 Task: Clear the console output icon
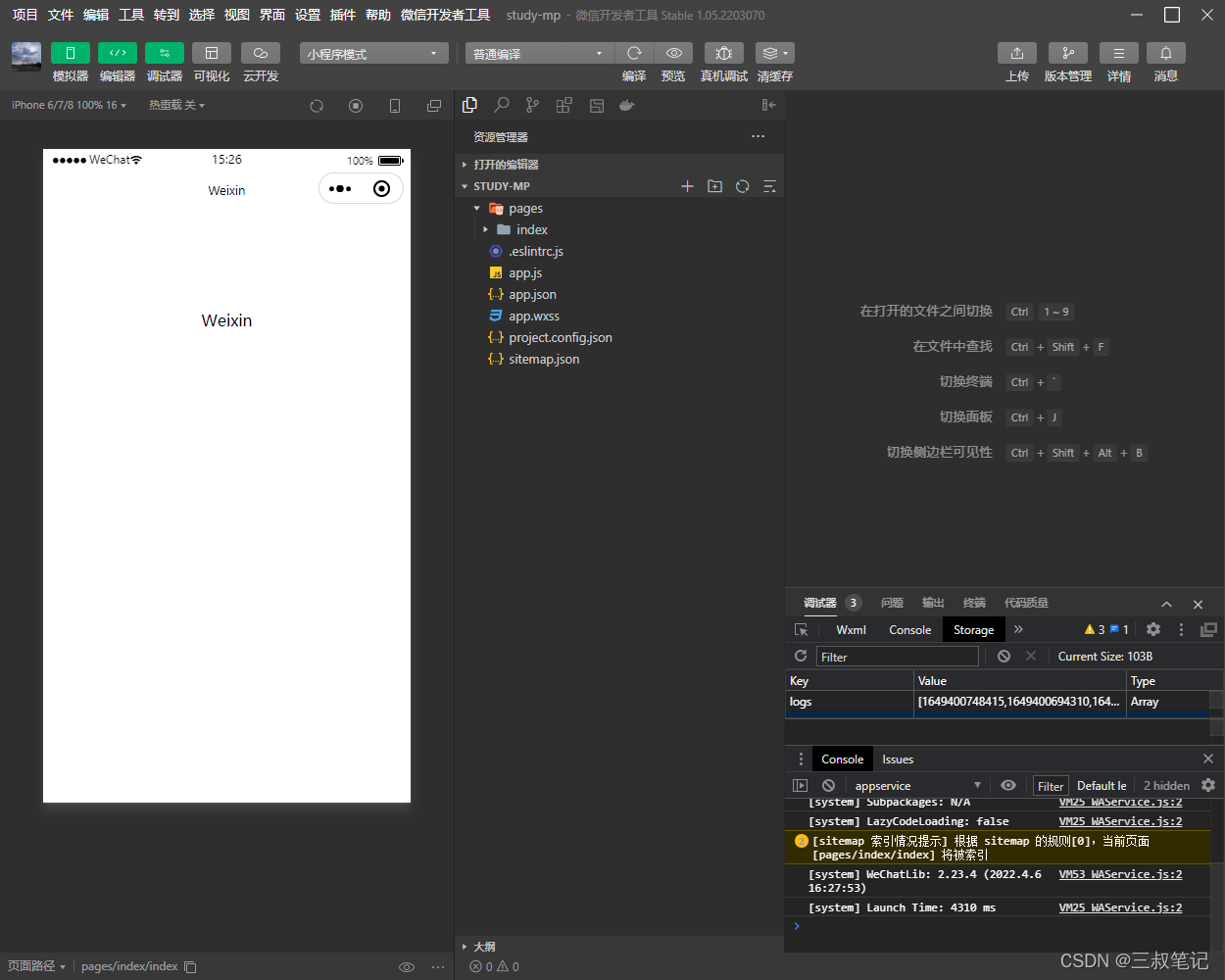(828, 785)
